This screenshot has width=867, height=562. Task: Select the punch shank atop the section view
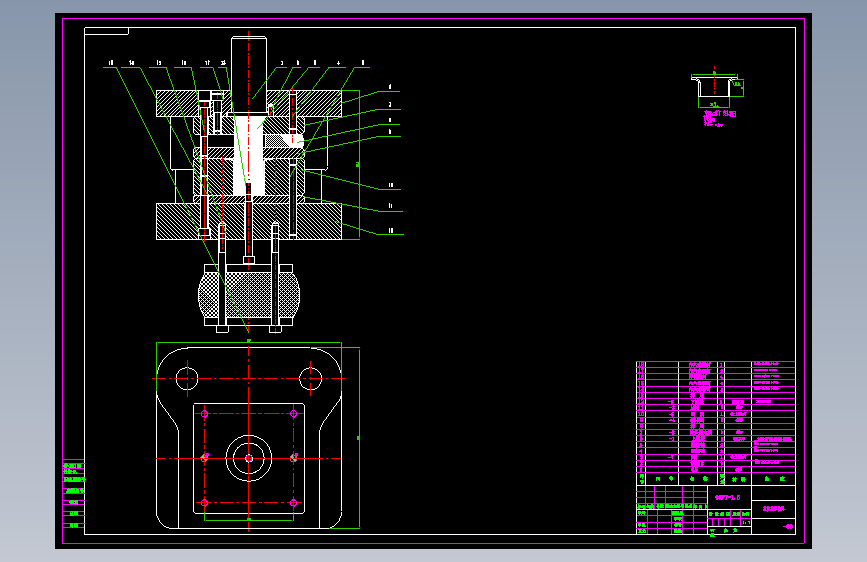tap(249, 76)
